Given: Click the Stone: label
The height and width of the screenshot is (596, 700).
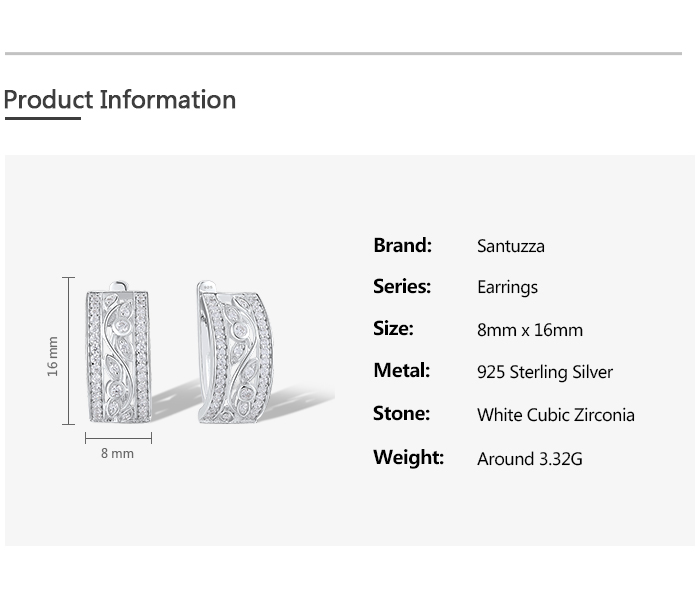Looking at the screenshot, I should (401, 414).
